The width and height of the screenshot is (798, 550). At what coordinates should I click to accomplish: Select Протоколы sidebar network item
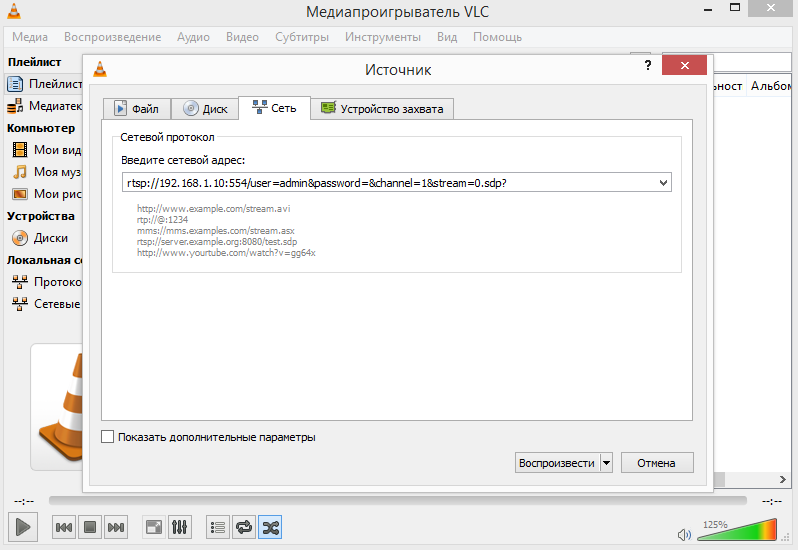[x=47, y=282]
